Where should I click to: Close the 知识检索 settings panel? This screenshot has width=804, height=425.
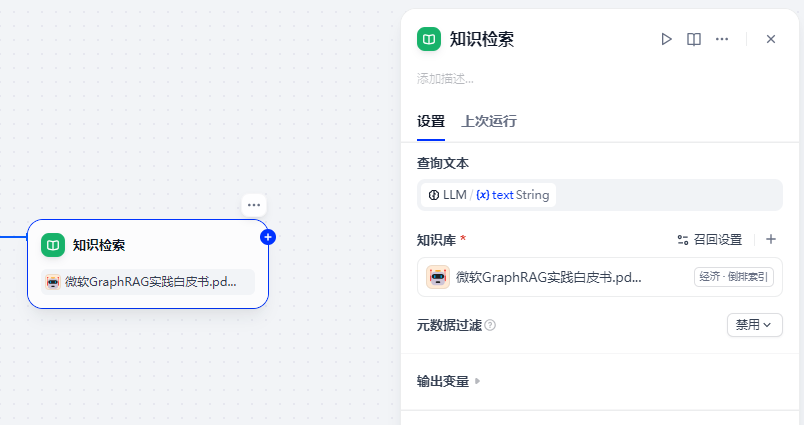pos(771,39)
